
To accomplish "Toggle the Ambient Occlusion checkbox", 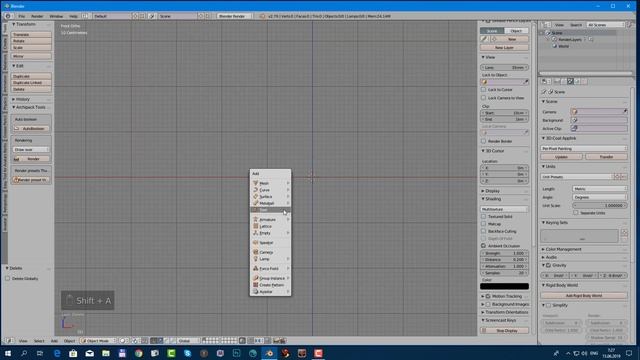I will pyautogui.click(x=484, y=246).
